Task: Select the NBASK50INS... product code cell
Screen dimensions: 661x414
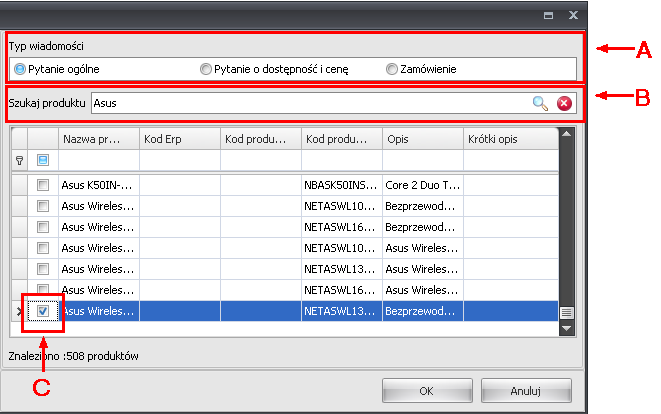Action: tap(342, 185)
